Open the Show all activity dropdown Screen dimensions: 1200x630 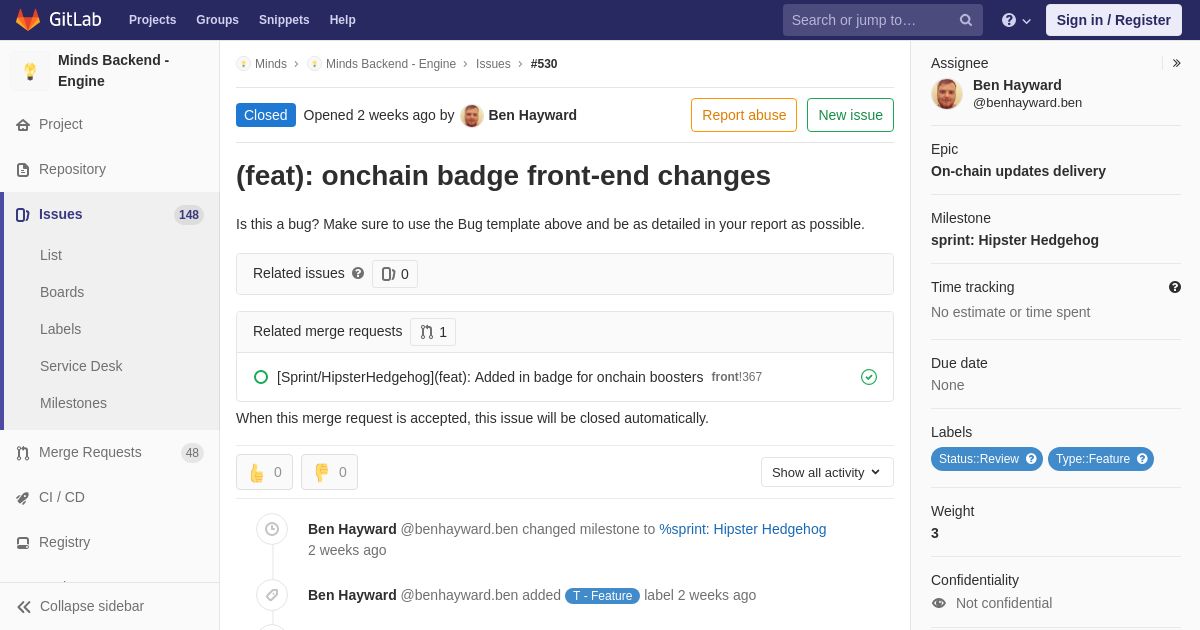(x=827, y=472)
